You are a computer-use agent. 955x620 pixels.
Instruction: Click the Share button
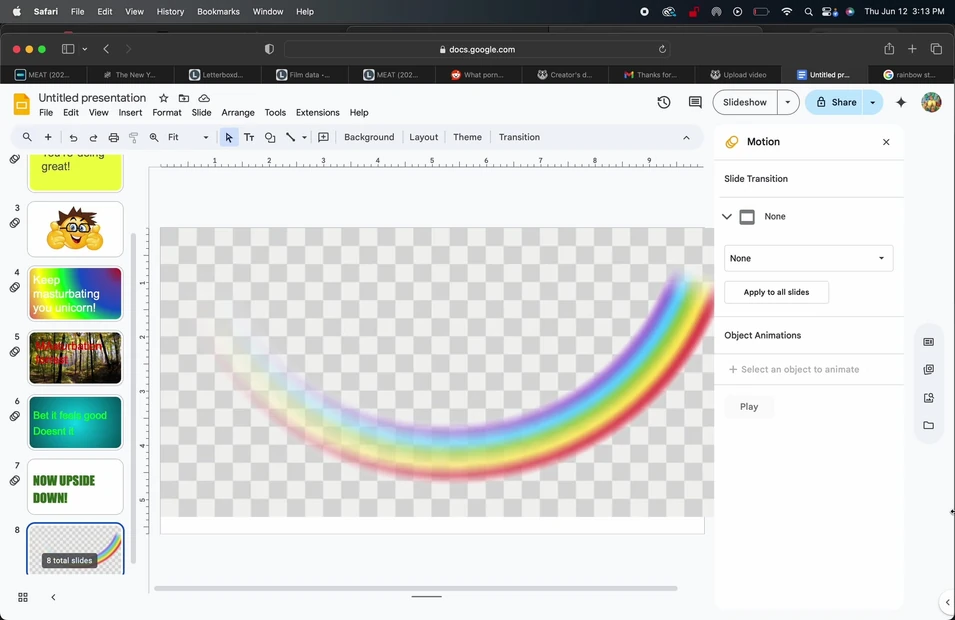coord(836,102)
